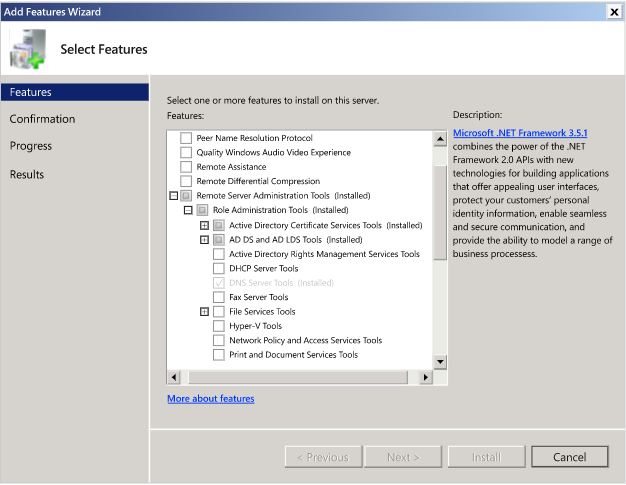The width and height of the screenshot is (626, 485).
Task: Select Role Administration Tools row text
Action: pos(281,210)
